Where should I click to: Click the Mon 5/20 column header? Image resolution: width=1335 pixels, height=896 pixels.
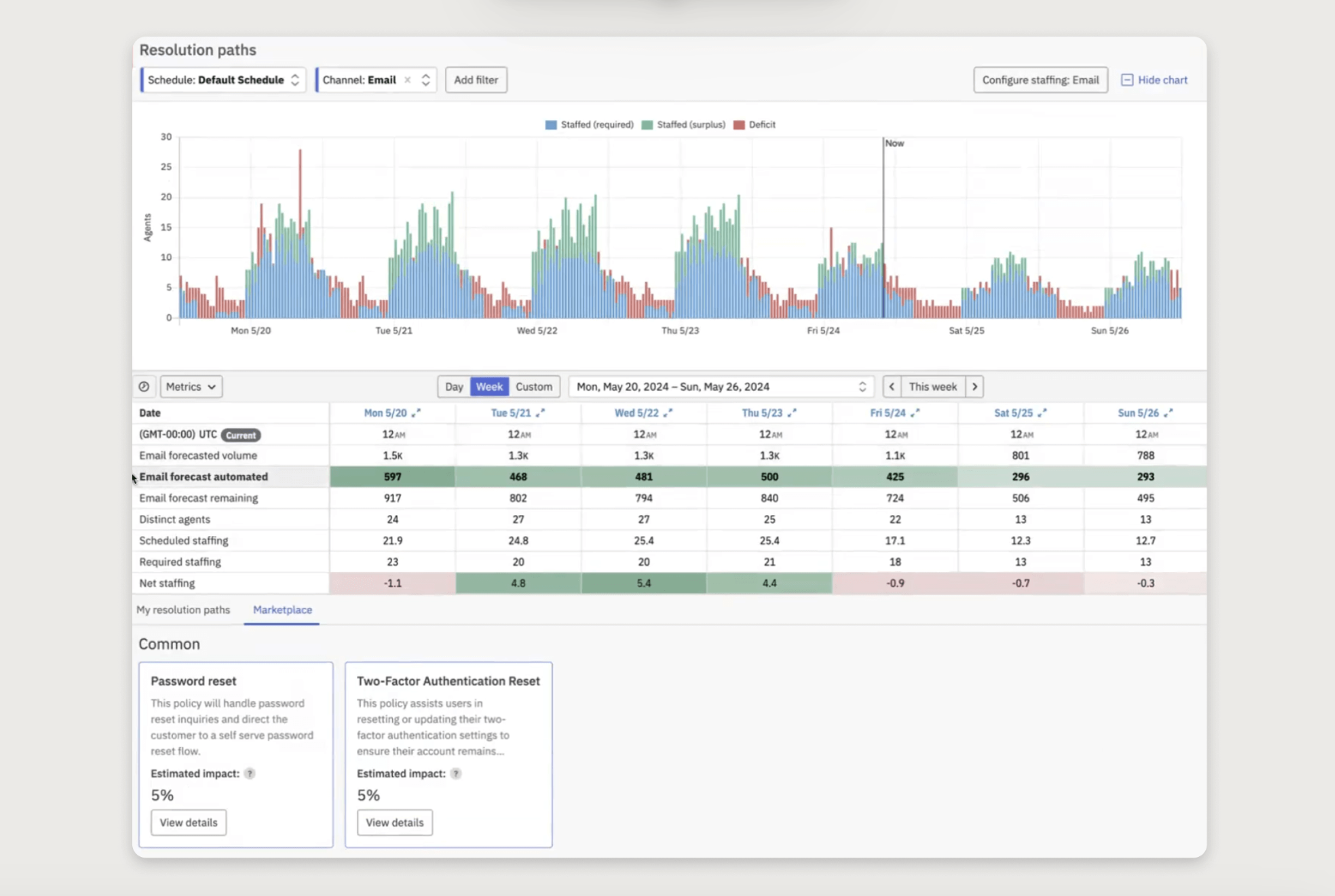(385, 413)
